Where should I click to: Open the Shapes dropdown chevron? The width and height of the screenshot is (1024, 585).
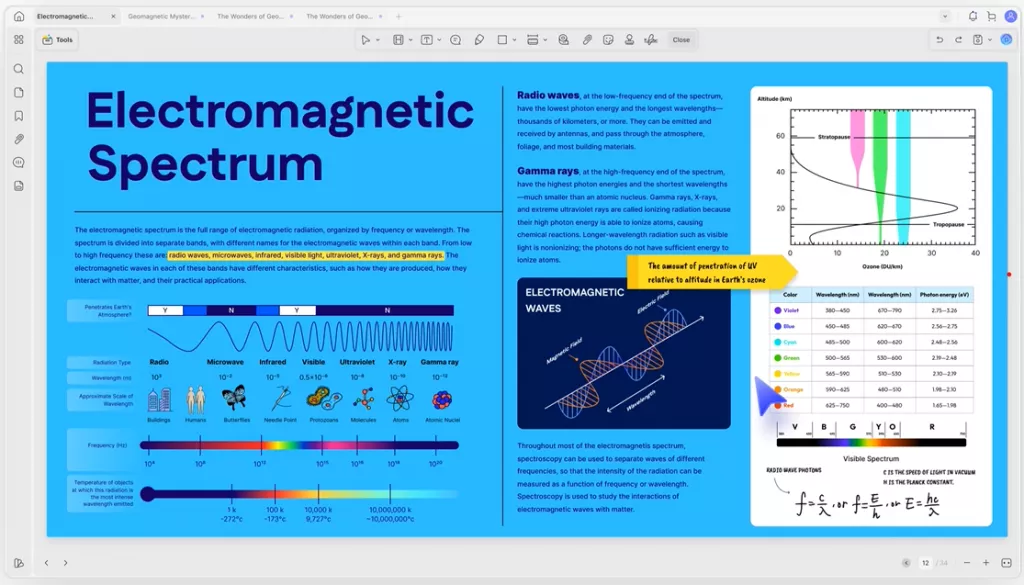(513, 39)
